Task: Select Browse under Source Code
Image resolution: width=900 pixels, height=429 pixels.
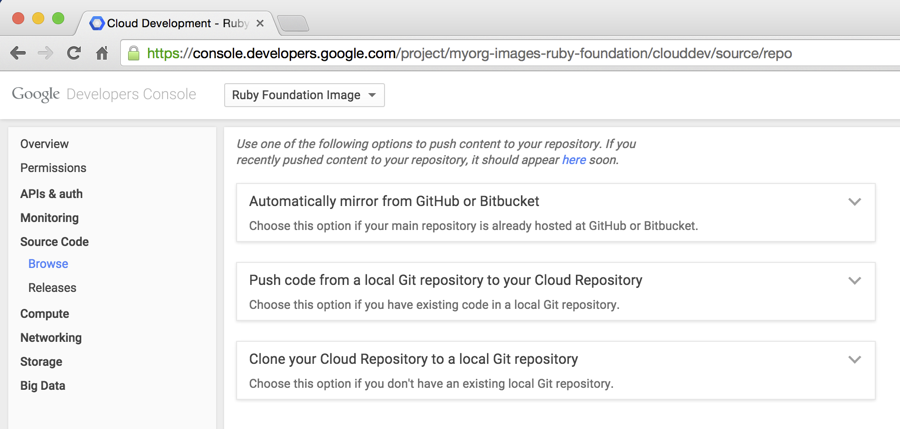Action: [48, 264]
